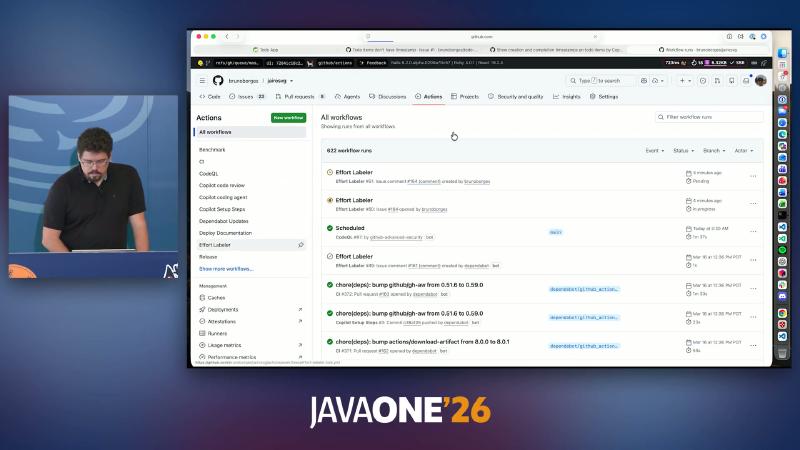Image resolution: width=800 pixels, height=450 pixels.
Task: Click the green New workflow button
Action: tap(288, 117)
